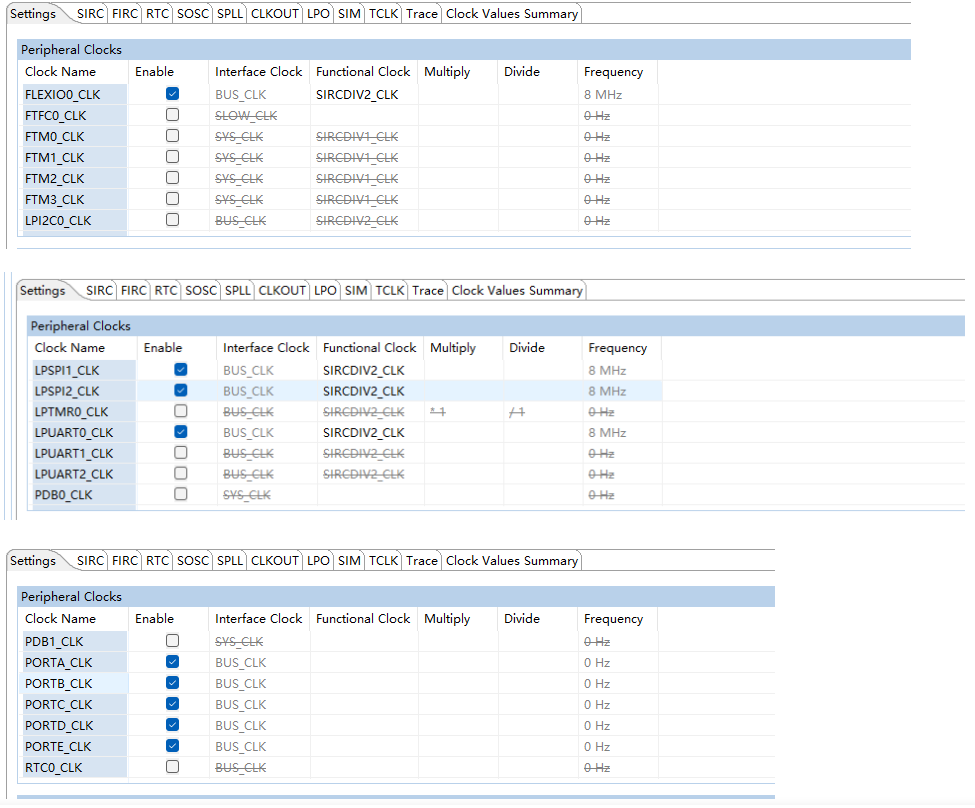Click the LPTMR0_CLK divide /1 field
This screenshot has height=808, width=975.
coord(542,412)
